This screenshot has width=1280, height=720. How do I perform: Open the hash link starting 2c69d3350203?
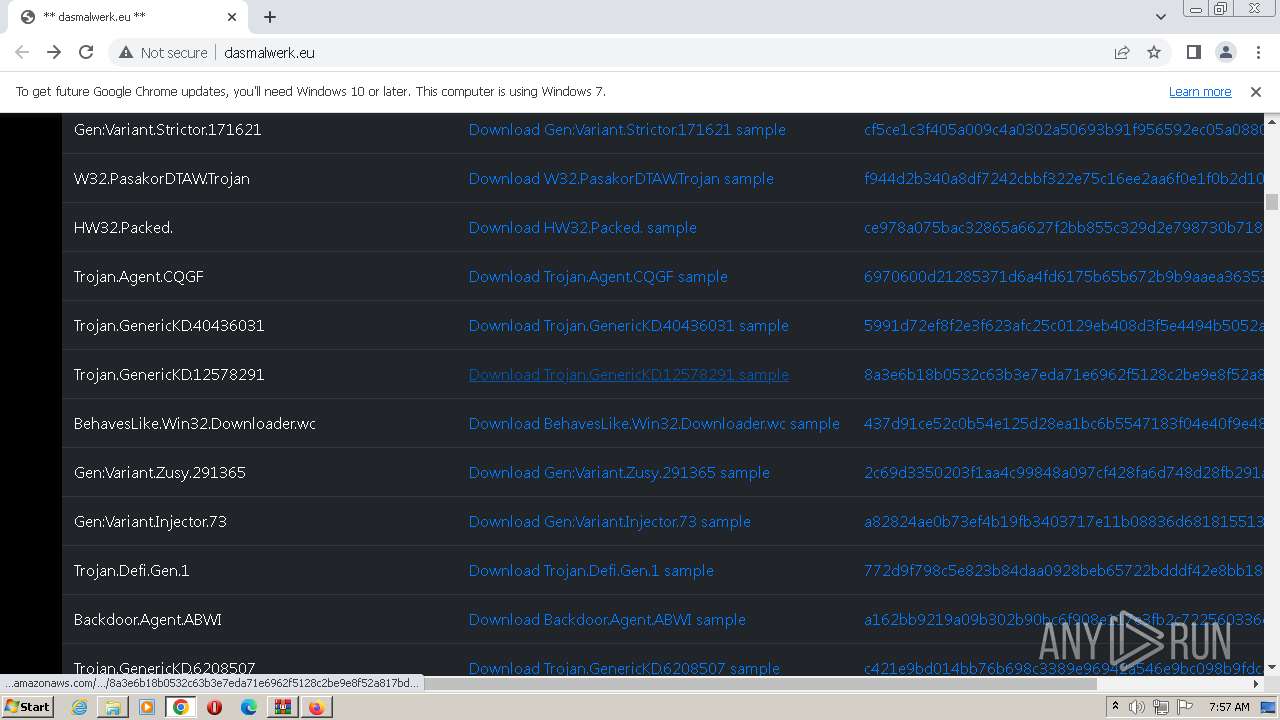1064,473
